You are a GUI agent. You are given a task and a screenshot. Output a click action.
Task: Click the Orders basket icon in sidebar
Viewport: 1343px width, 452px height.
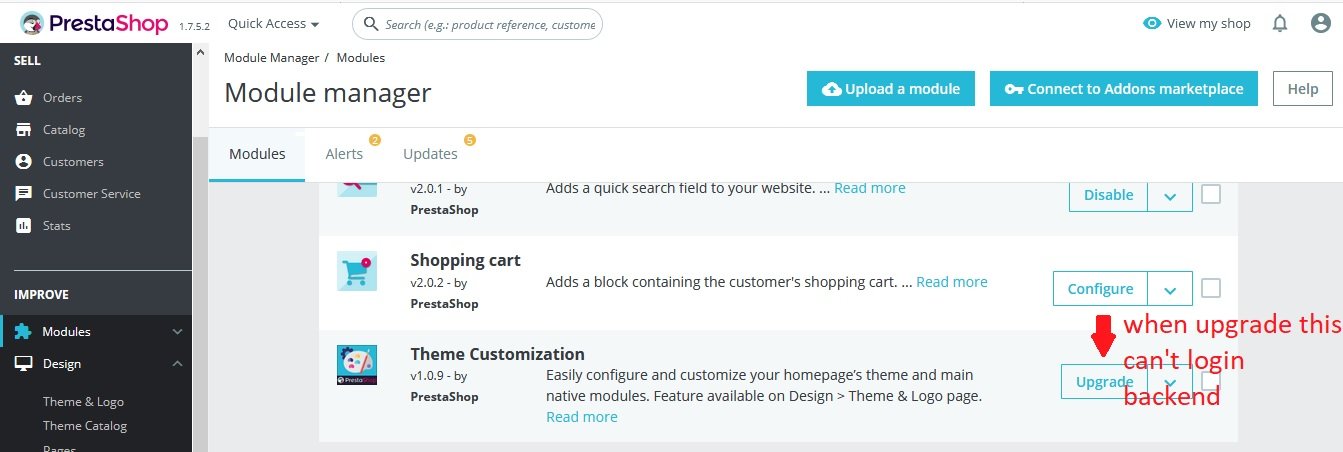[24, 98]
